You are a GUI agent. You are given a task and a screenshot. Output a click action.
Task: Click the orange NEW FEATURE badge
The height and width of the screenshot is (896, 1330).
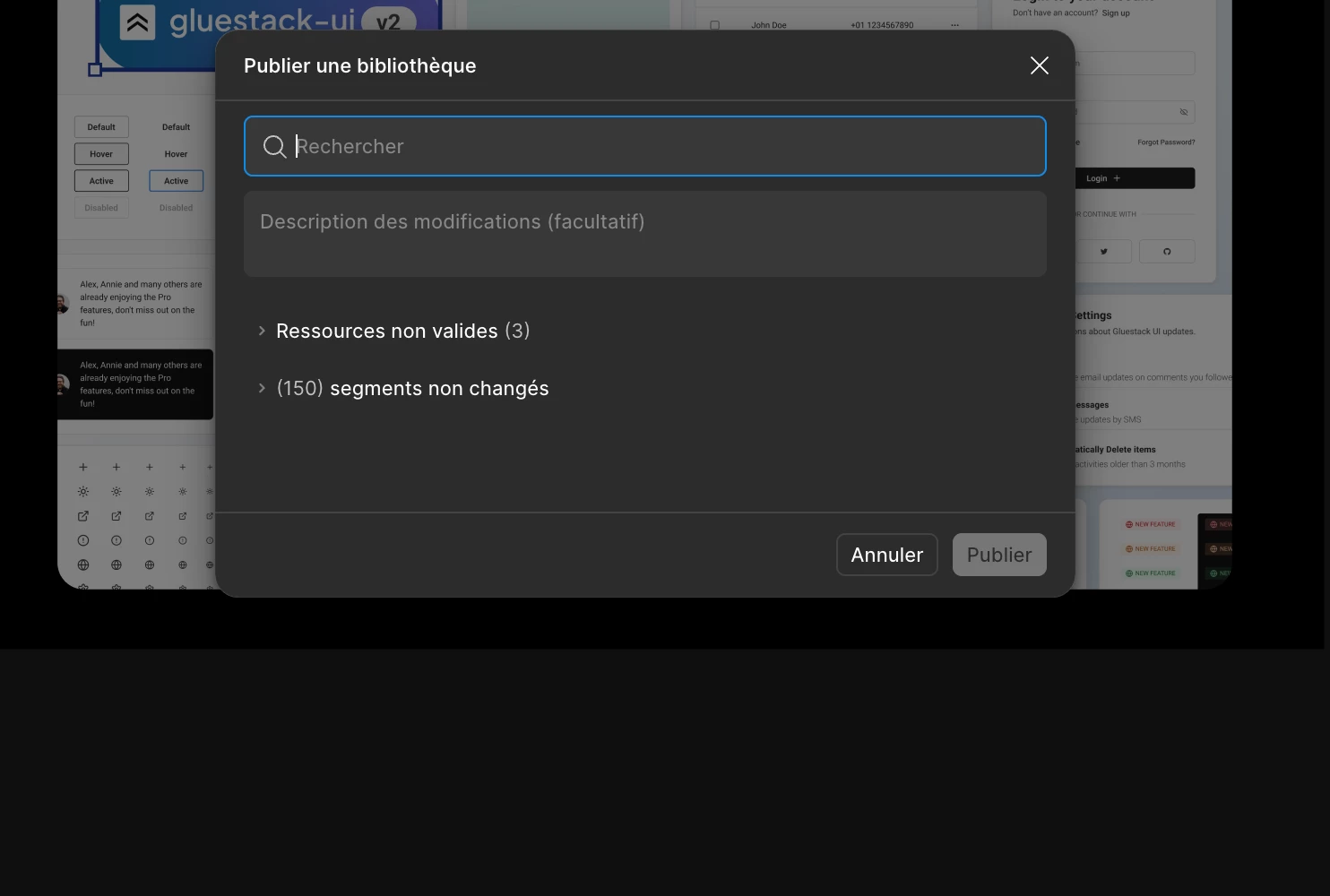(x=1151, y=548)
